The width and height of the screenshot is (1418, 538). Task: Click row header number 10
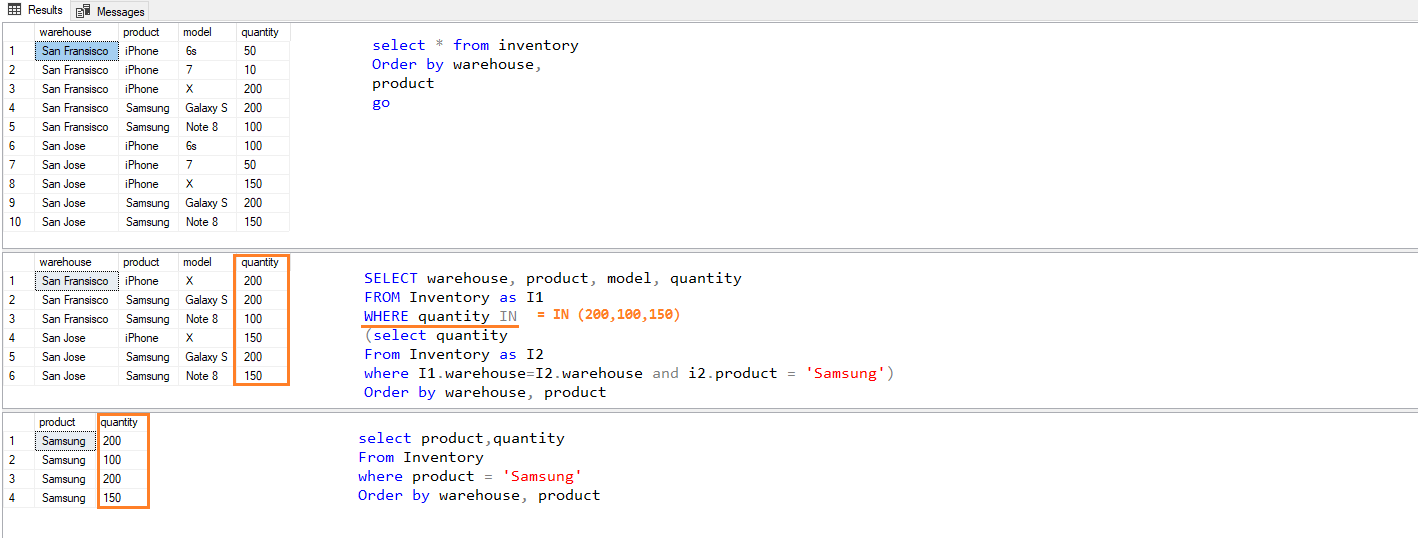(x=18, y=222)
